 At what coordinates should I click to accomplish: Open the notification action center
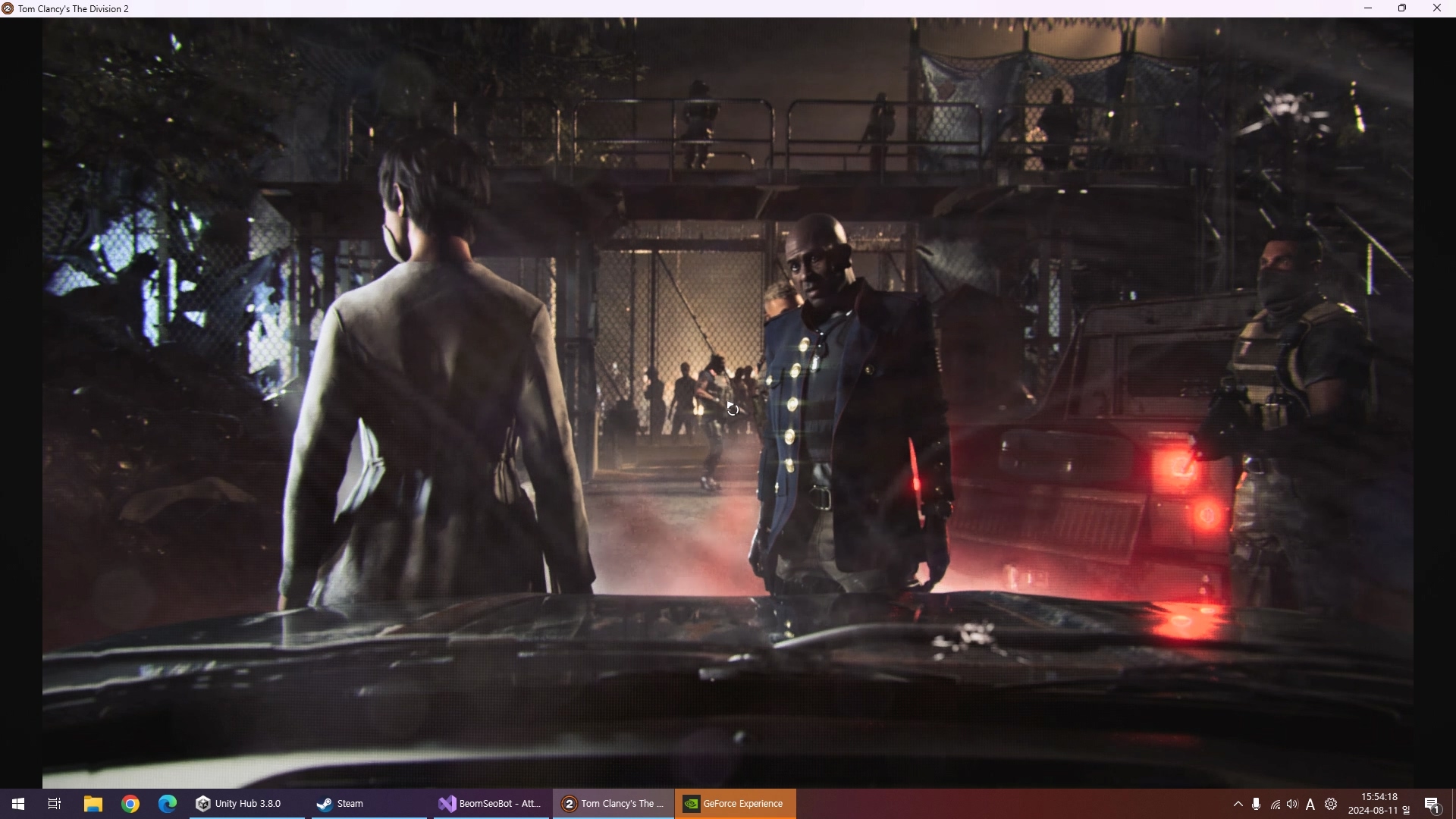click(x=1432, y=805)
